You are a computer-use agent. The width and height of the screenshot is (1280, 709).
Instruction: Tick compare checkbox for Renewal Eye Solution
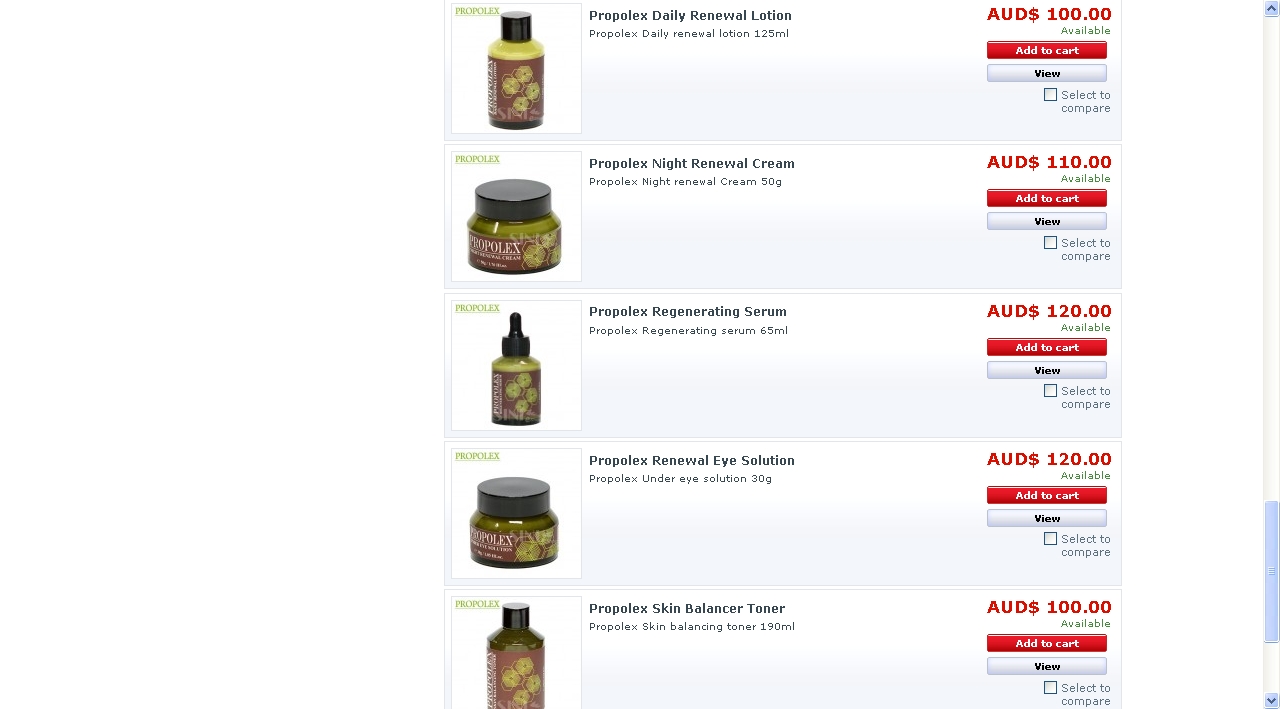click(x=1050, y=539)
